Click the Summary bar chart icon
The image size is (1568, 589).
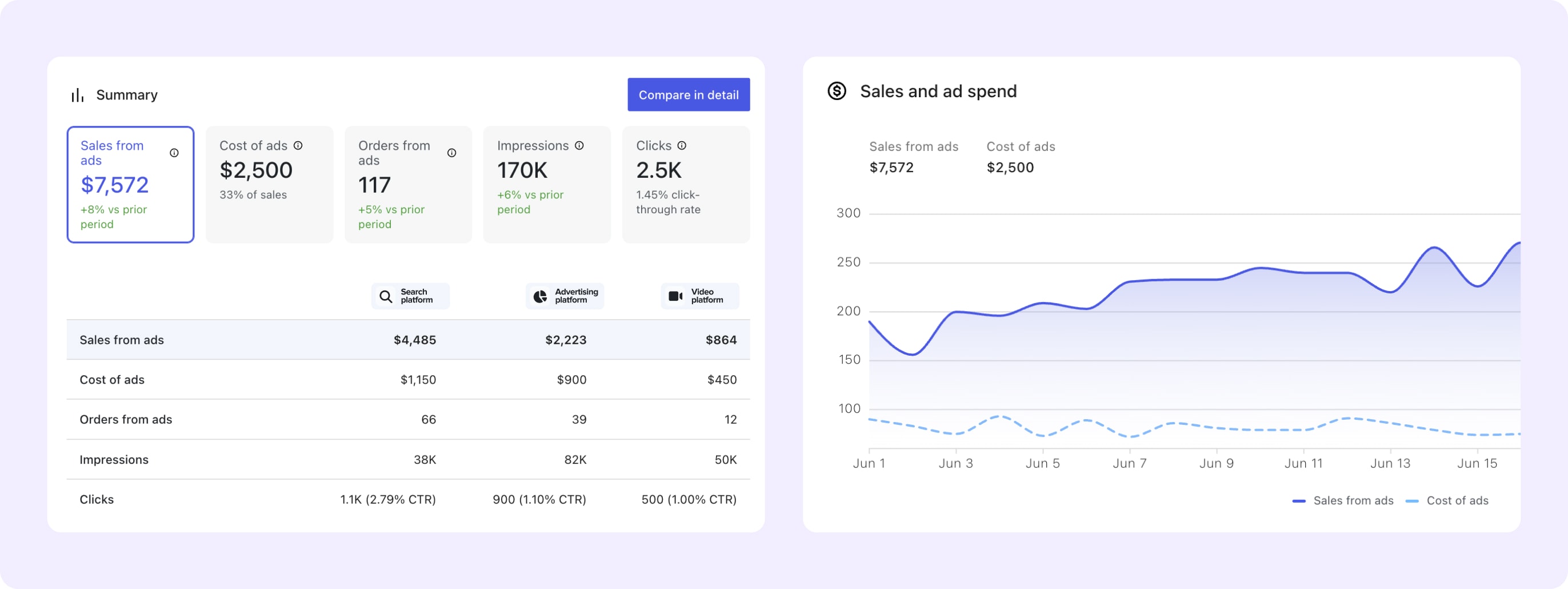point(77,95)
